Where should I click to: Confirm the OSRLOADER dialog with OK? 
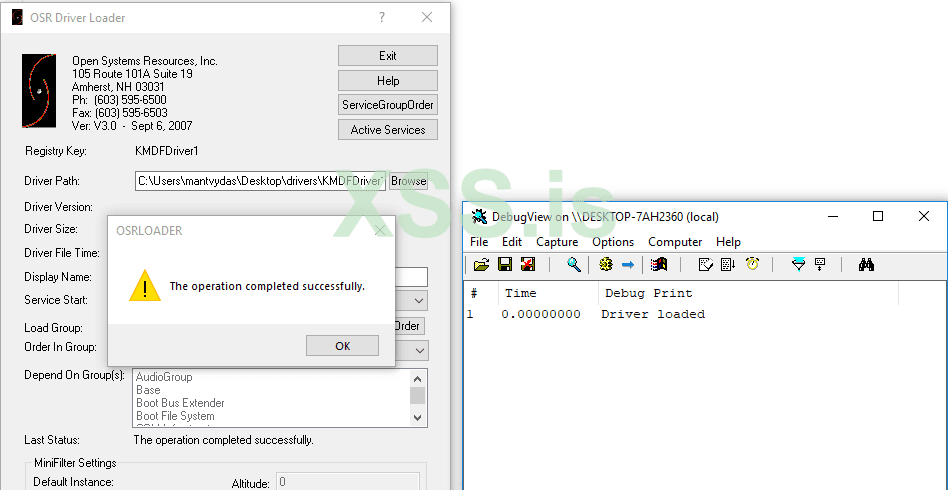pos(342,345)
